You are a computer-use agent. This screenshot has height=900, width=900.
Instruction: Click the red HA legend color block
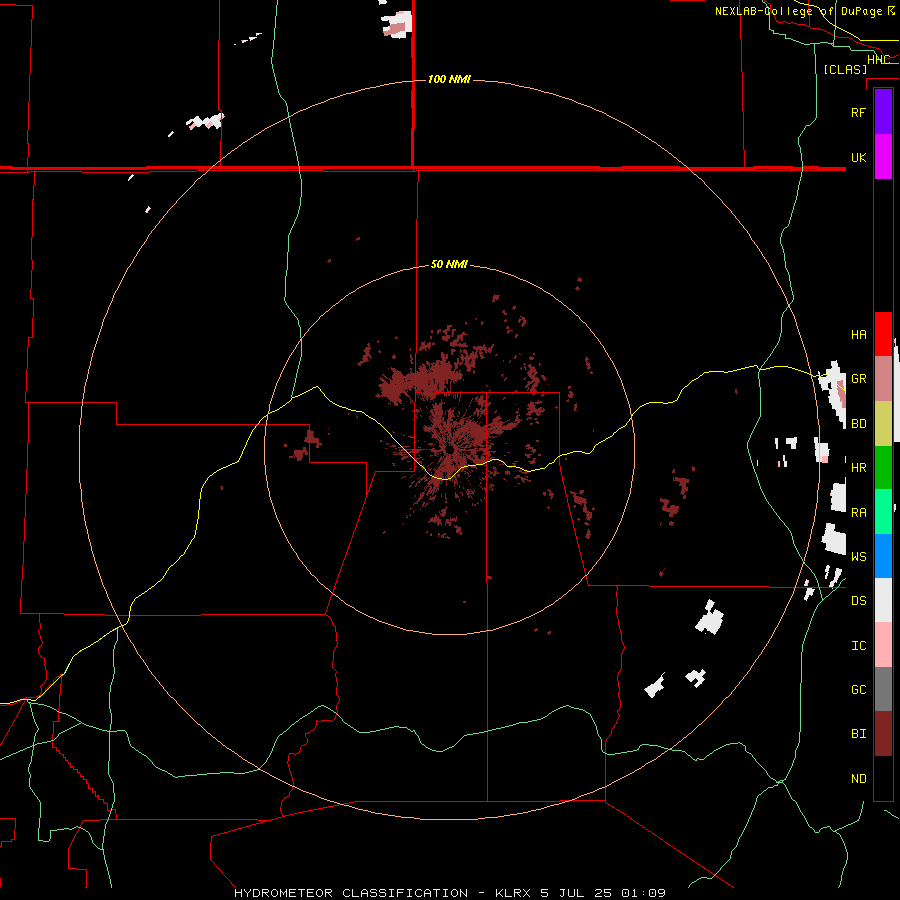[x=883, y=334]
